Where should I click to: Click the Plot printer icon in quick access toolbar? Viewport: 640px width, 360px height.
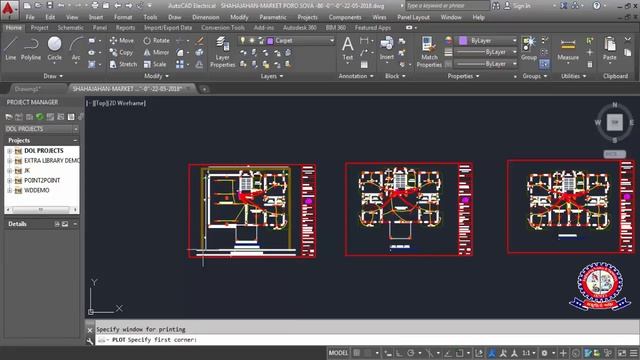click(x=95, y=6)
